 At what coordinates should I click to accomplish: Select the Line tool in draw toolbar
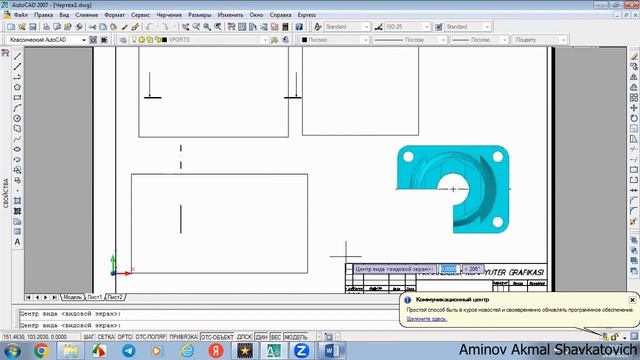pos(17,56)
